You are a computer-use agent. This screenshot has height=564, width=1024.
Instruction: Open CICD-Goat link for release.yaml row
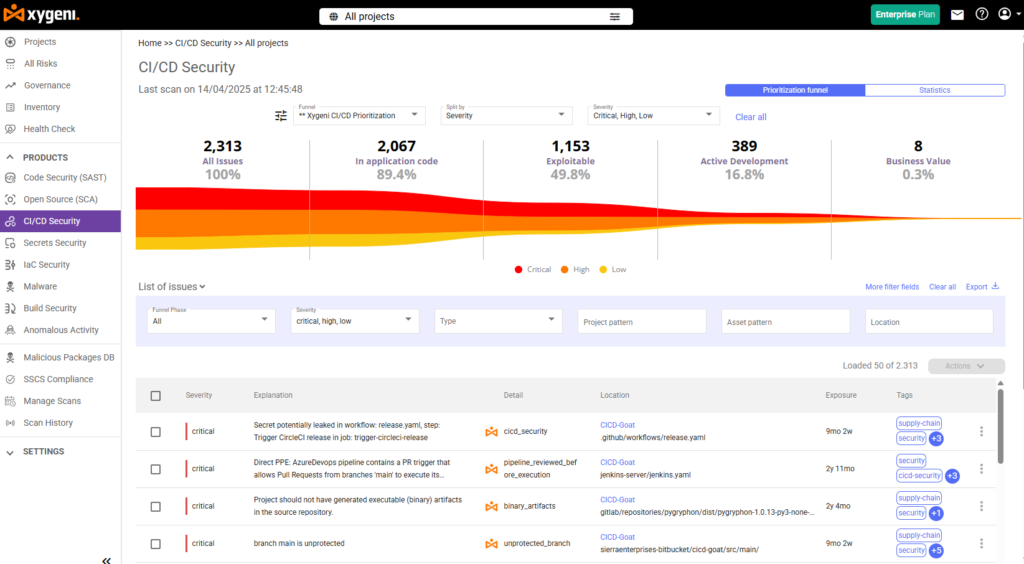point(617,425)
